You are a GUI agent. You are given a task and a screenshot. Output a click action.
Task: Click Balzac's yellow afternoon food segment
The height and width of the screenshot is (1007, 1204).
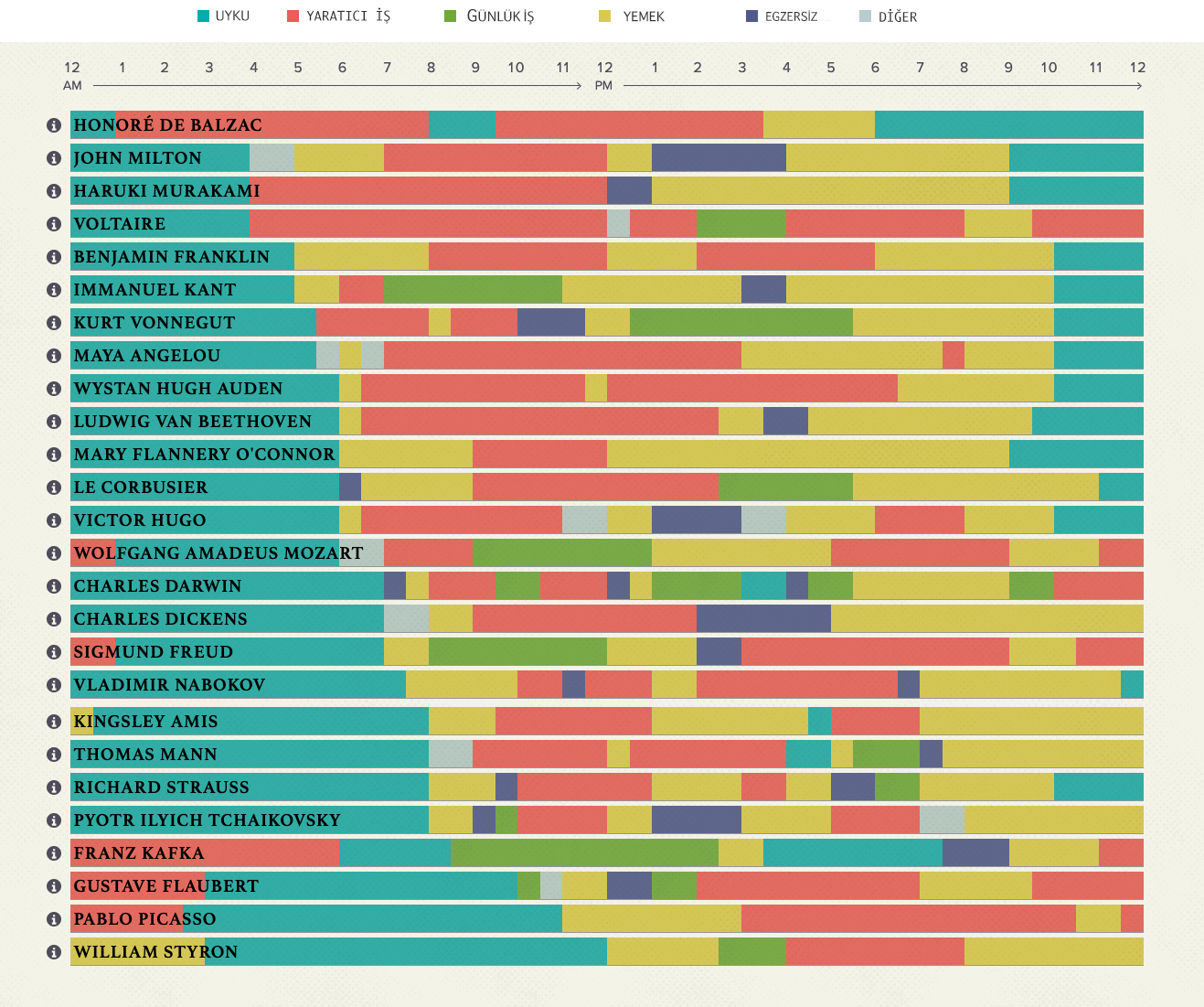click(819, 125)
